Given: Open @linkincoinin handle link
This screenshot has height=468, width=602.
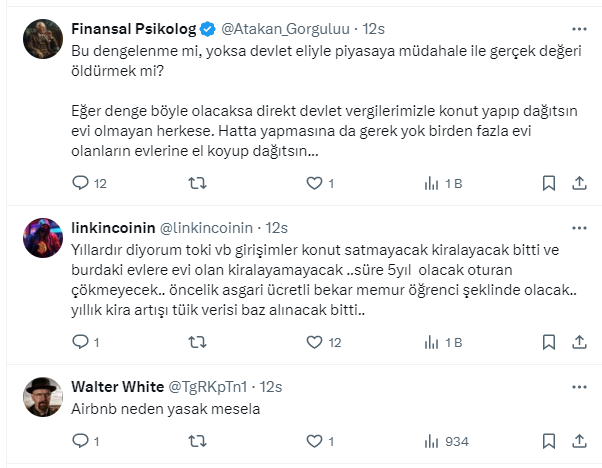Looking at the screenshot, I should point(208,227).
